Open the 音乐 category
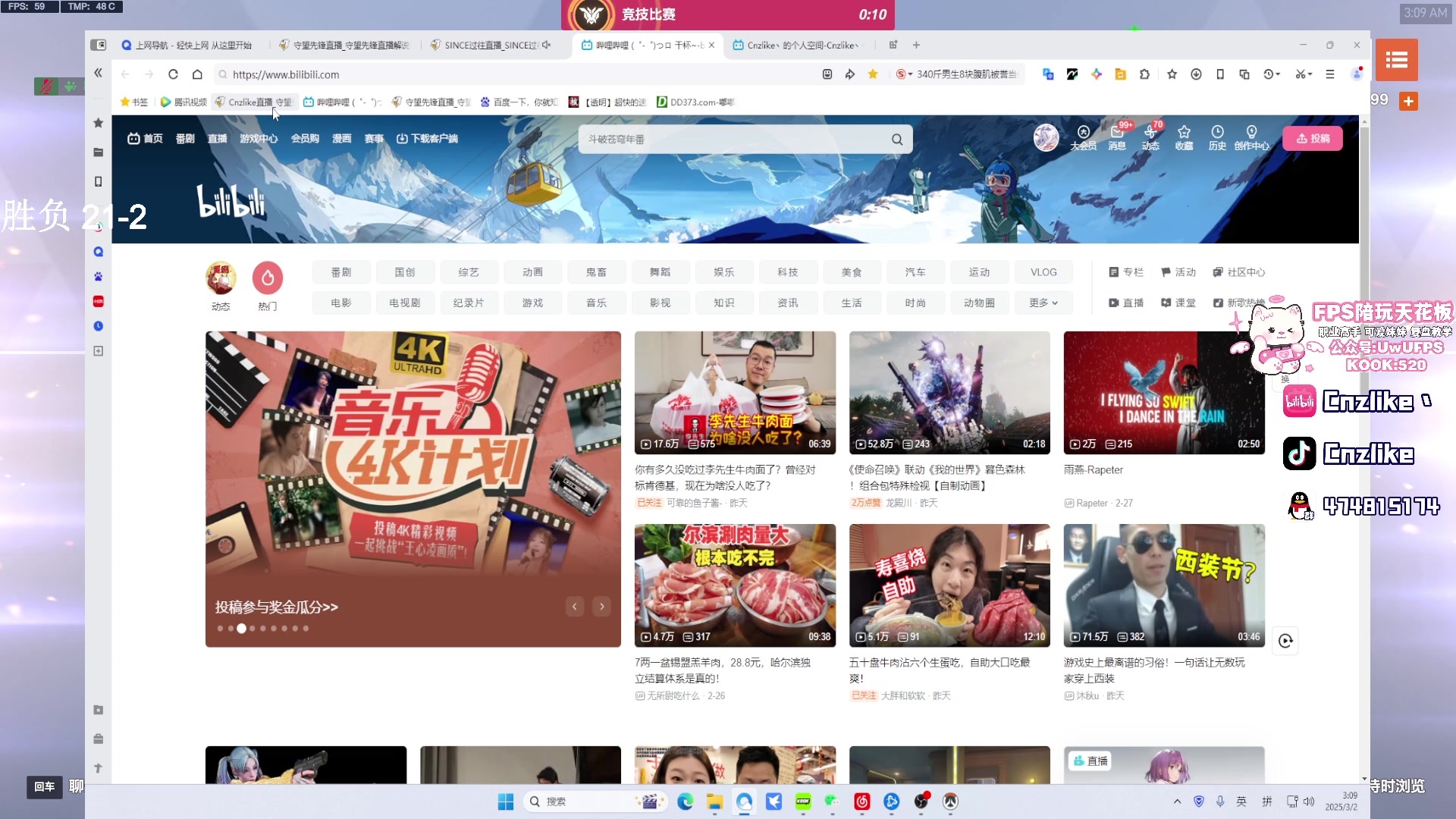 point(596,303)
